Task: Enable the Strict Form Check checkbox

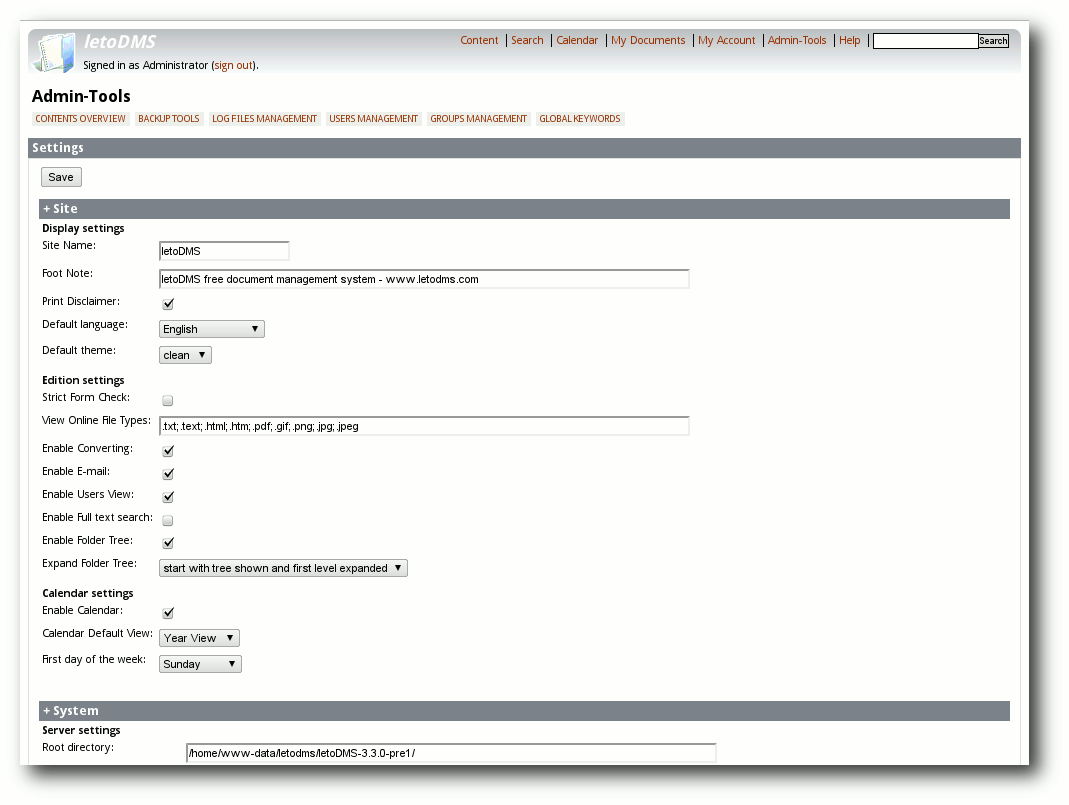Action: (x=168, y=400)
